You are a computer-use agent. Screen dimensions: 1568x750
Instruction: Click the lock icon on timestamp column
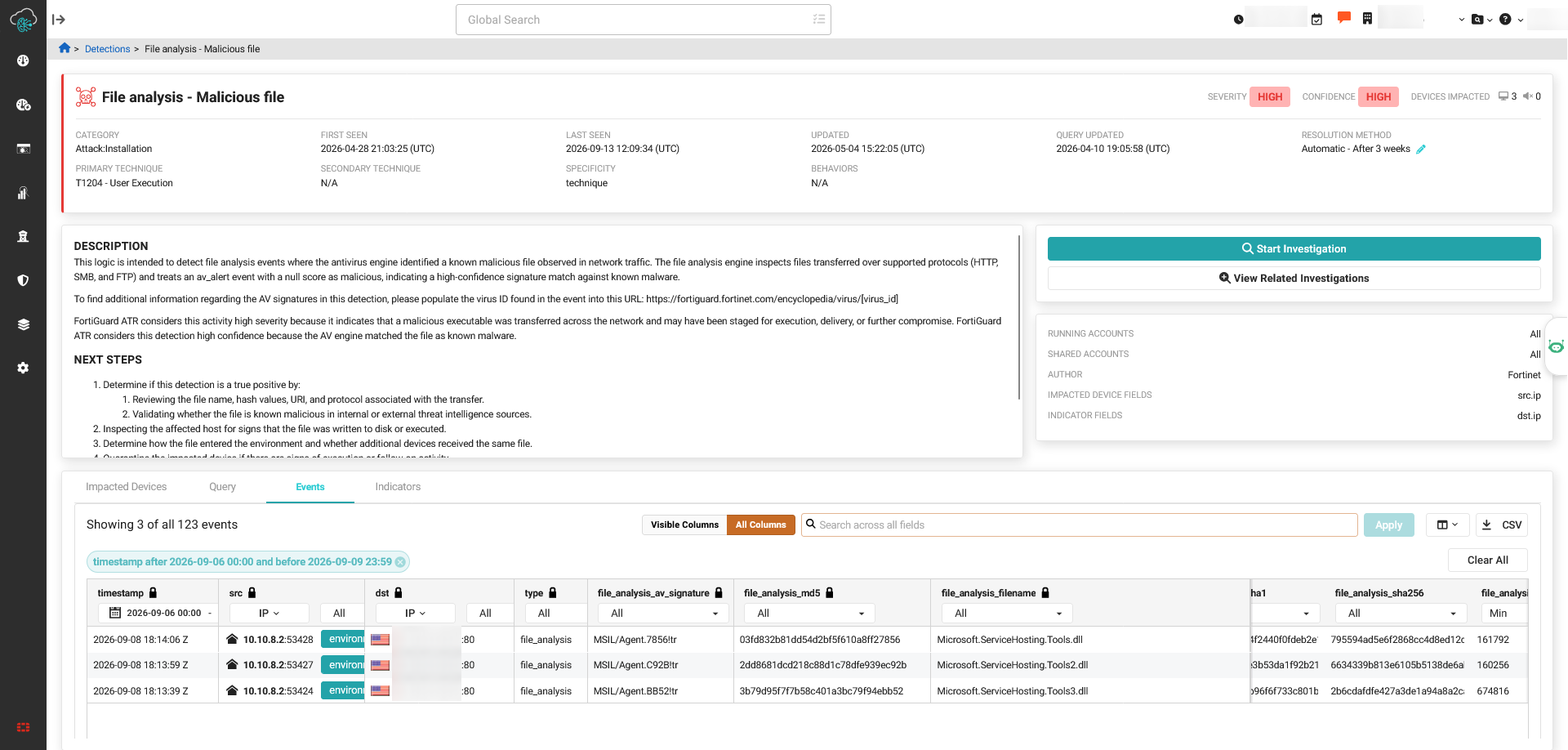click(153, 593)
